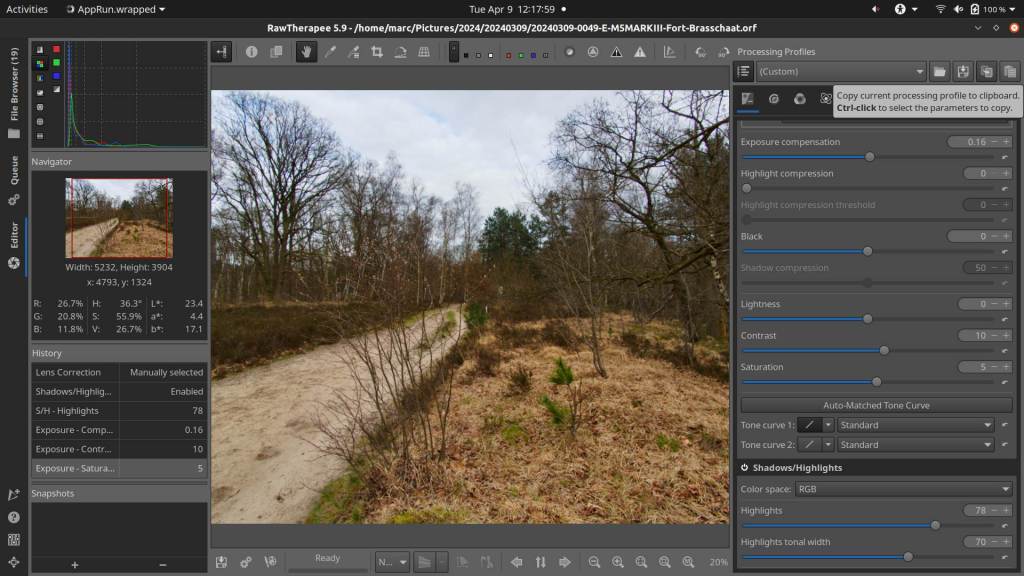The height and width of the screenshot is (576, 1024).
Task: Toggle profile fill mode button
Action: click(x=743, y=71)
